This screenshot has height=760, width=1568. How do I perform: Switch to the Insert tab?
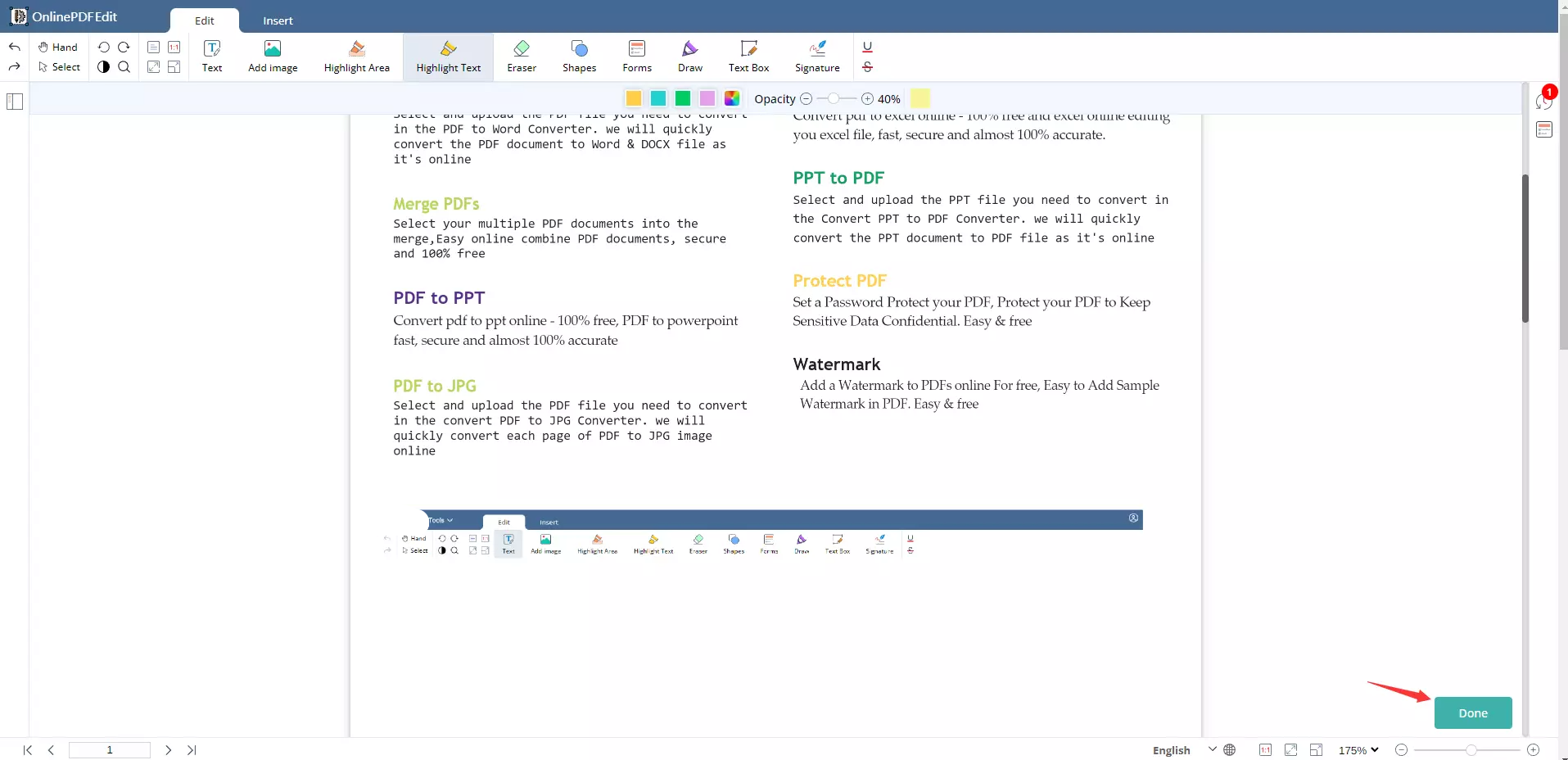point(278,20)
